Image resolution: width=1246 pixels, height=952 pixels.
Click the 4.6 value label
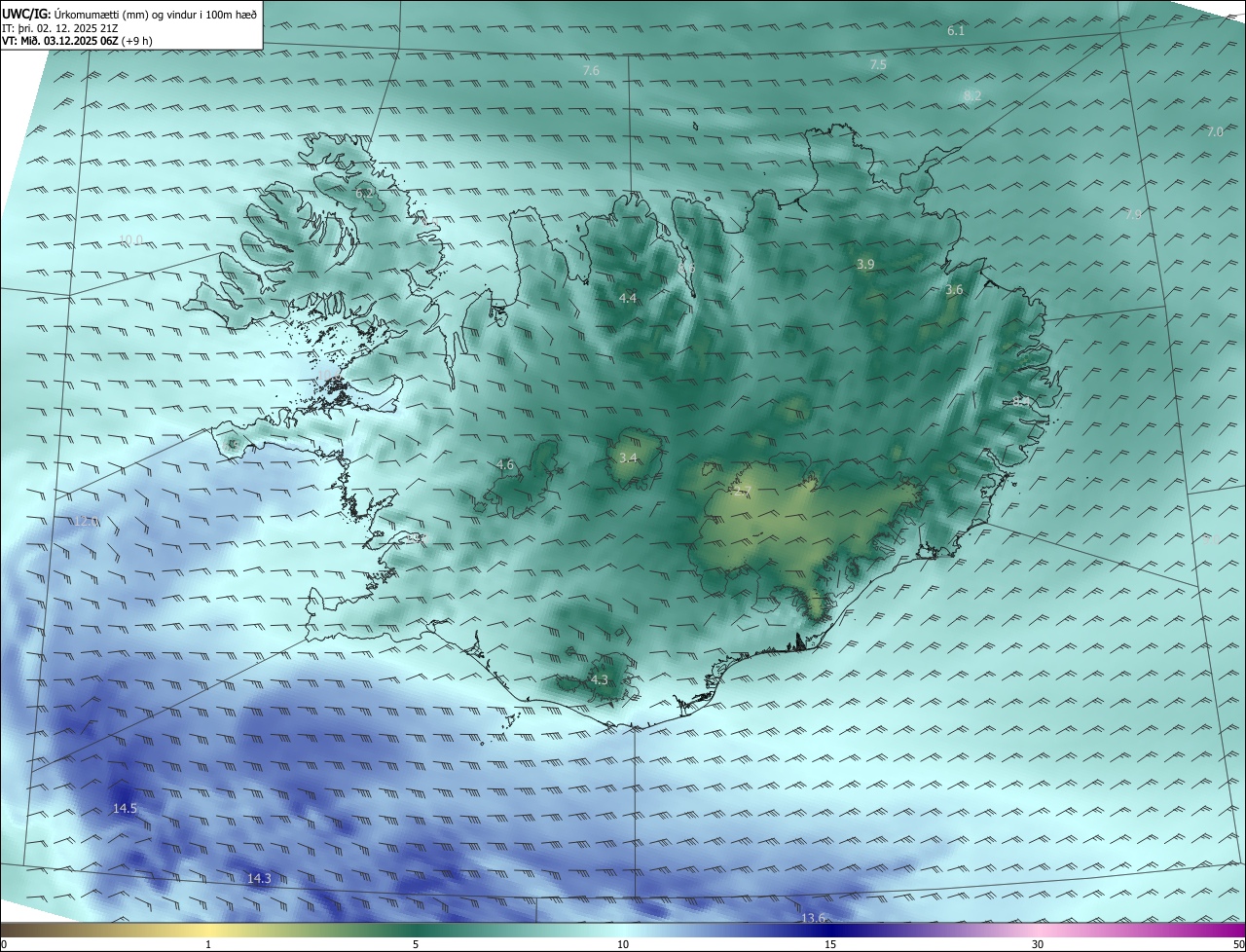point(504,465)
